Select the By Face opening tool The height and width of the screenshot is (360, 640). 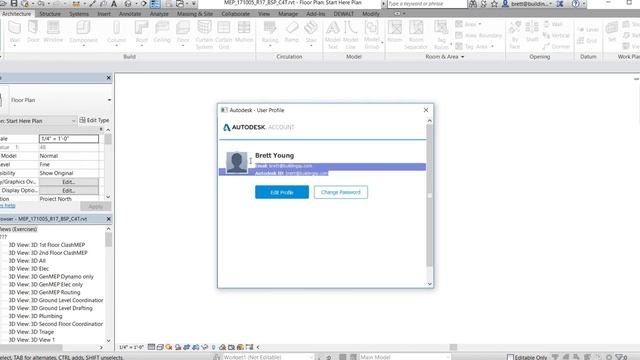tap(515, 35)
